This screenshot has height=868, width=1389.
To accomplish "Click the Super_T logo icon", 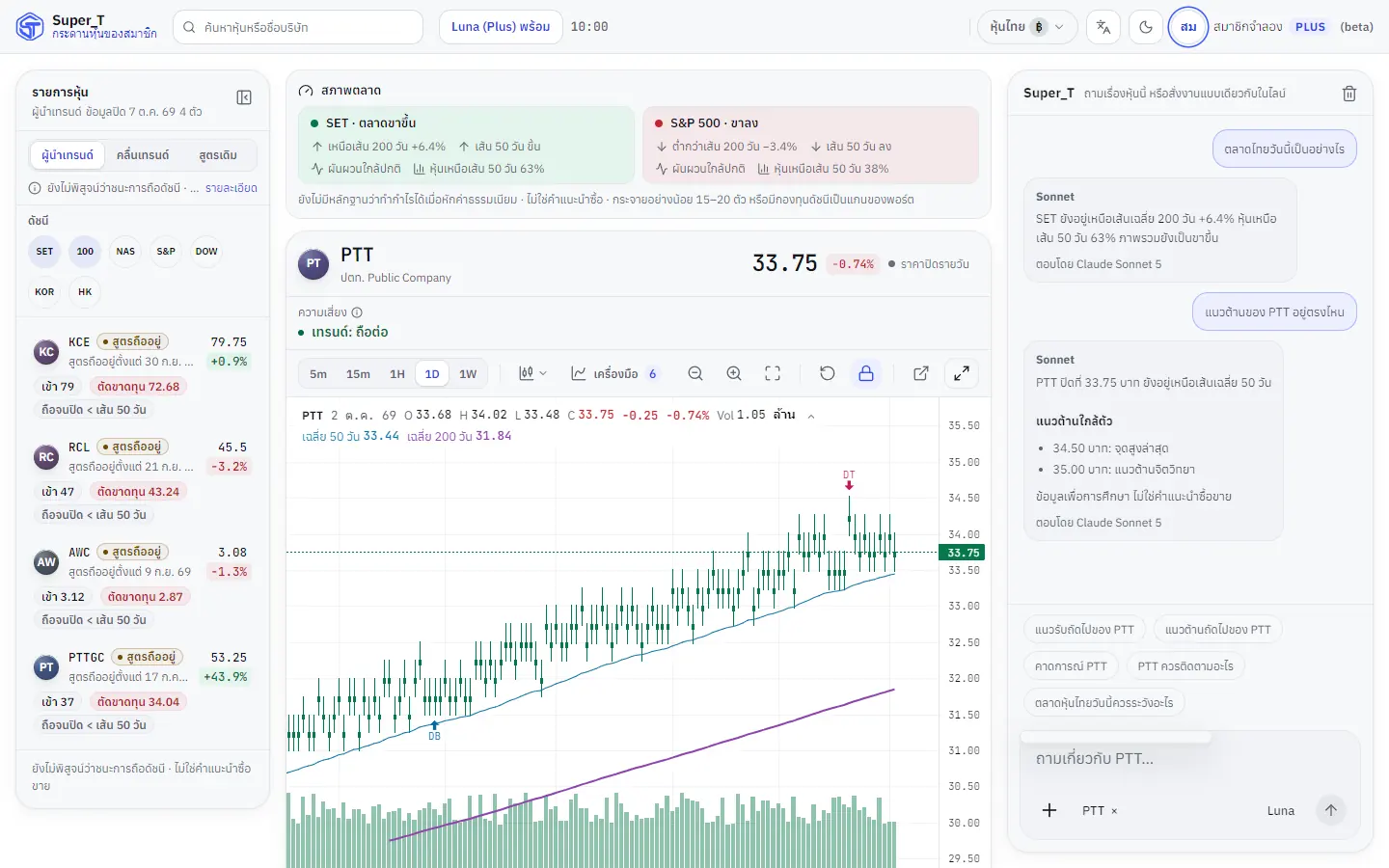I will (x=30, y=27).
